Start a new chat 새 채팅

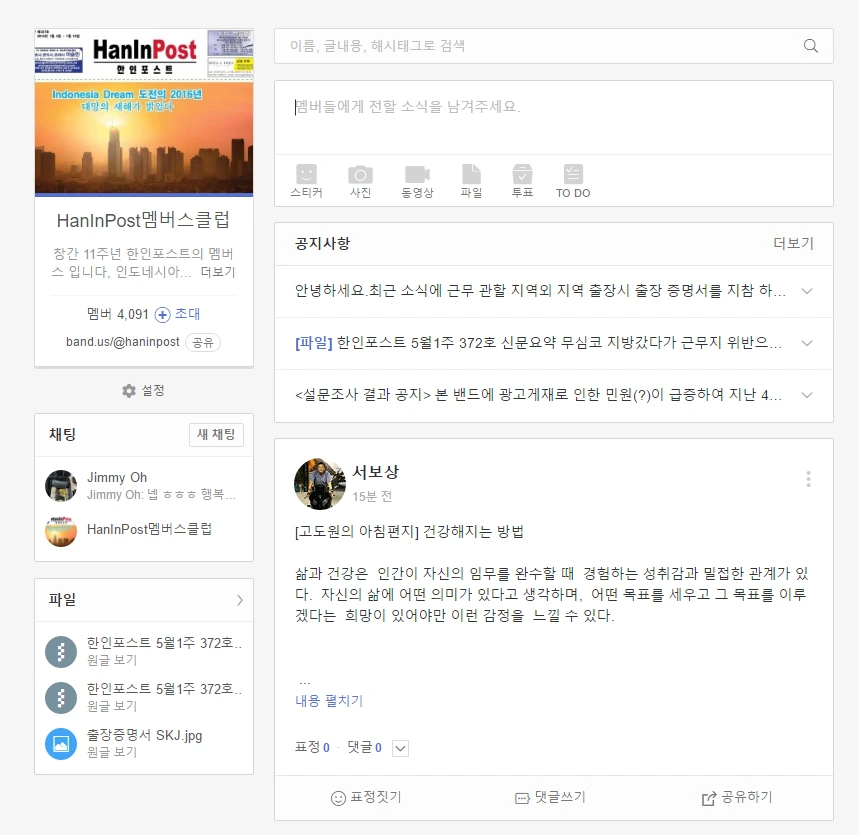(x=216, y=434)
